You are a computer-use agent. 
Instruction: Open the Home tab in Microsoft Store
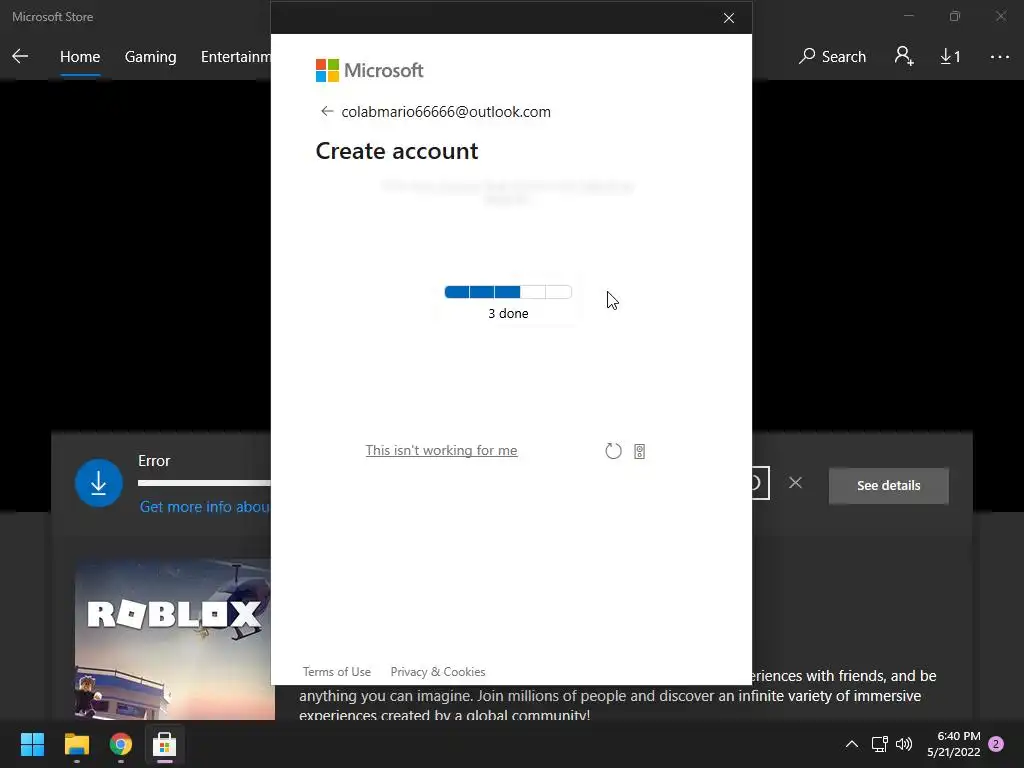80,57
